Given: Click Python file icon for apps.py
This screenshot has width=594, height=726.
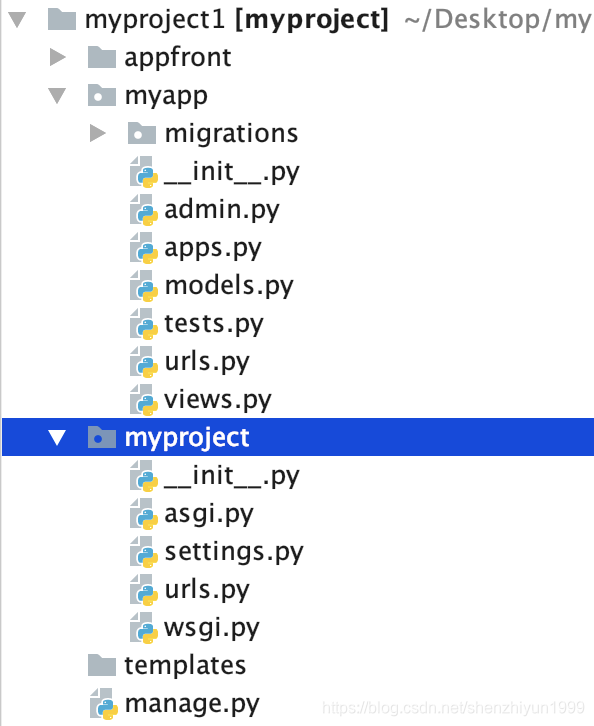Looking at the screenshot, I should coord(144,248).
